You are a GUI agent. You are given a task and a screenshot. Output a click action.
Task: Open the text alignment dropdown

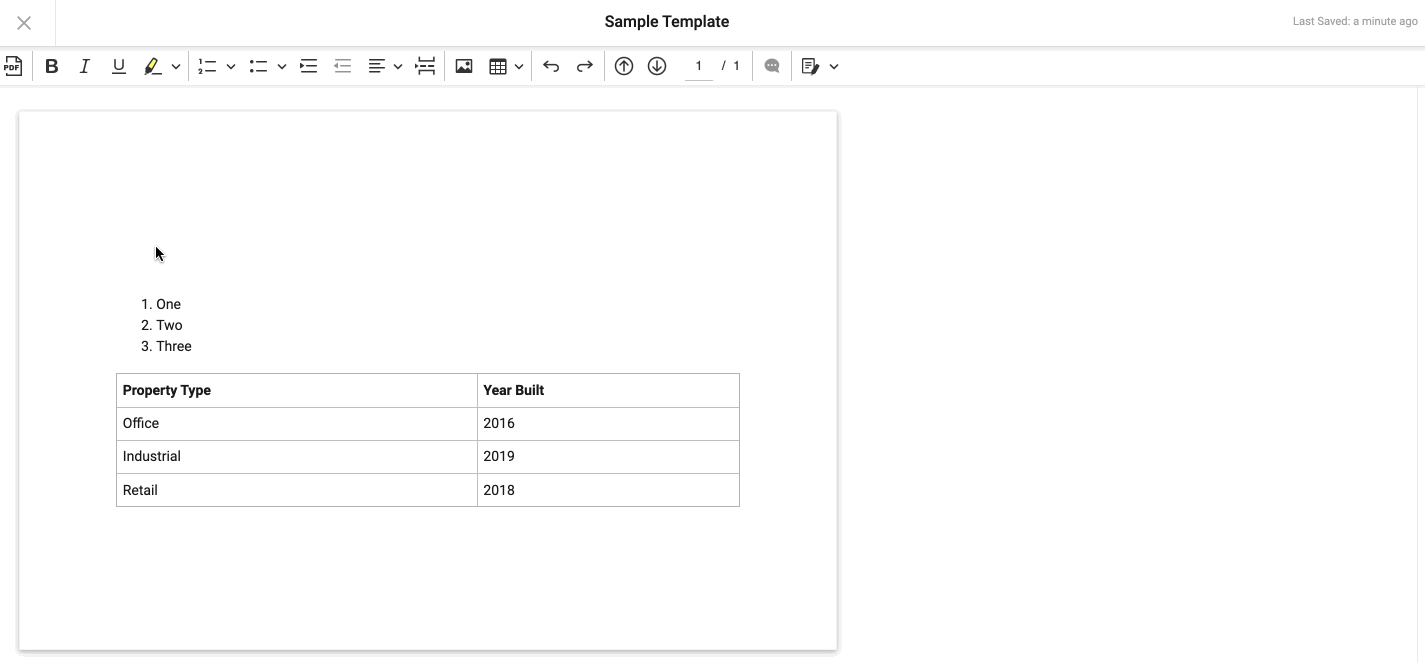pos(398,66)
